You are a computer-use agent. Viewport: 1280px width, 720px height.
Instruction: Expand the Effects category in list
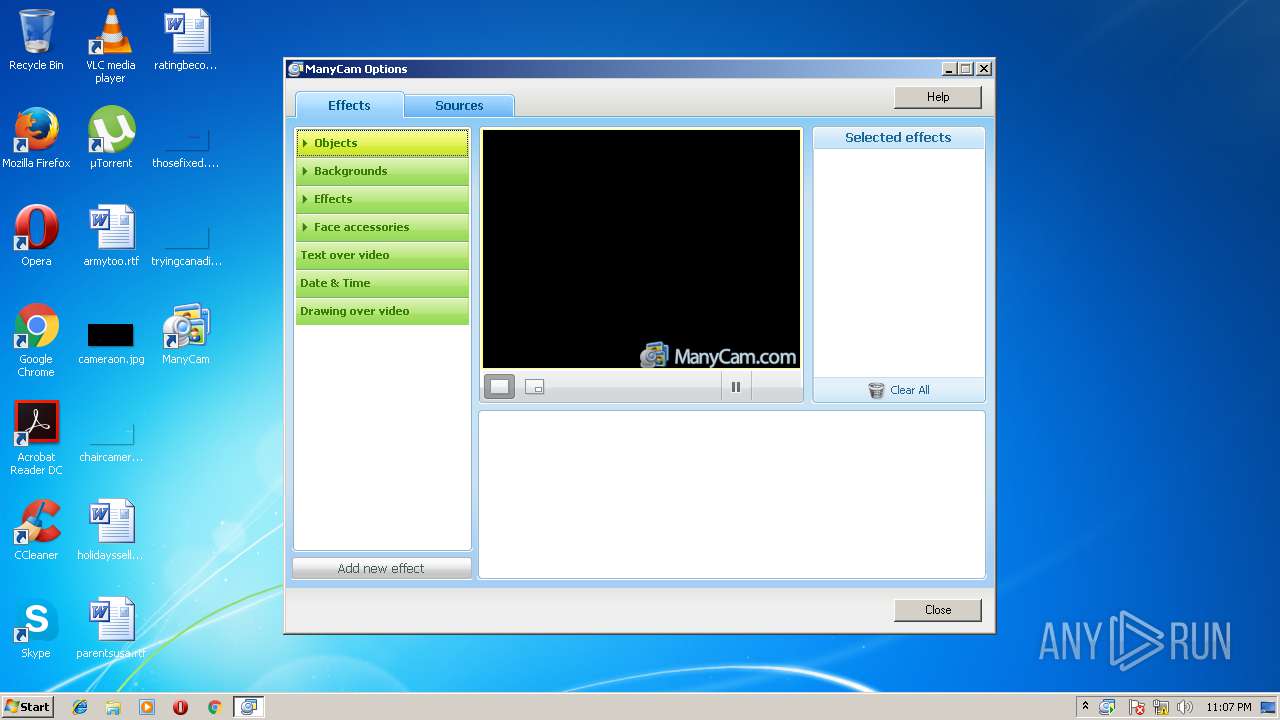(x=382, y=199)
